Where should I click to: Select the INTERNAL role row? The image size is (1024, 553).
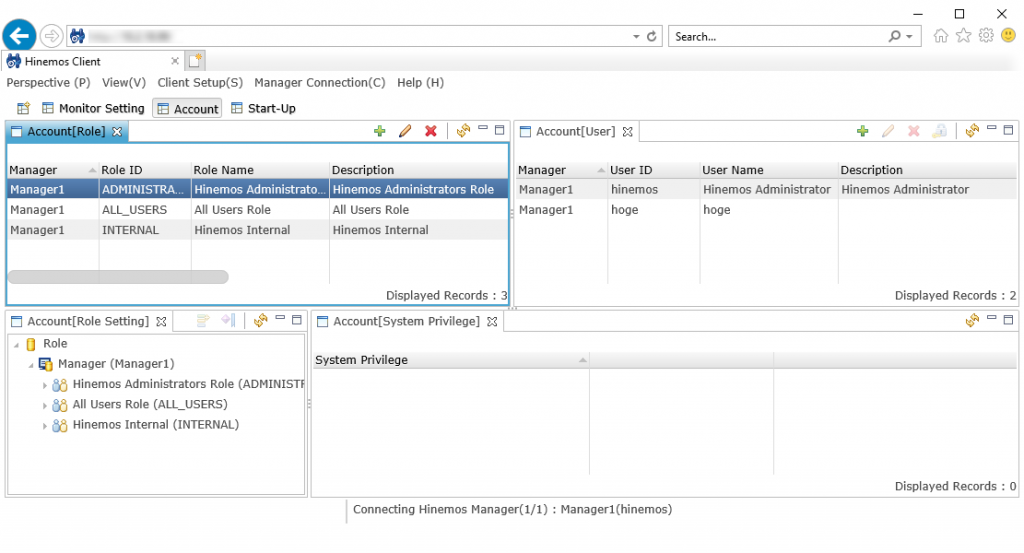click(257, 230)
